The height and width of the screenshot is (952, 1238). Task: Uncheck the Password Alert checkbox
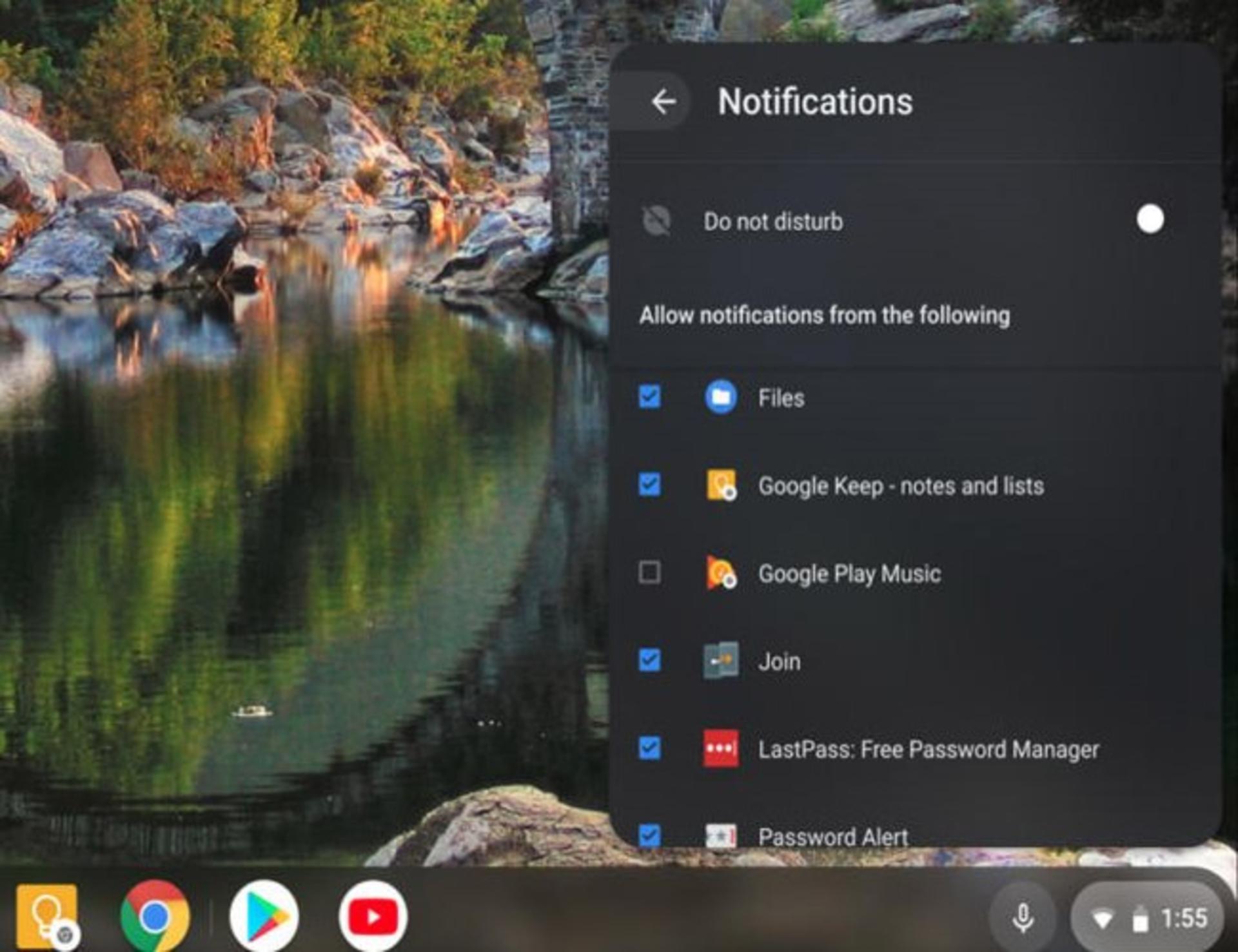point(649,835)
